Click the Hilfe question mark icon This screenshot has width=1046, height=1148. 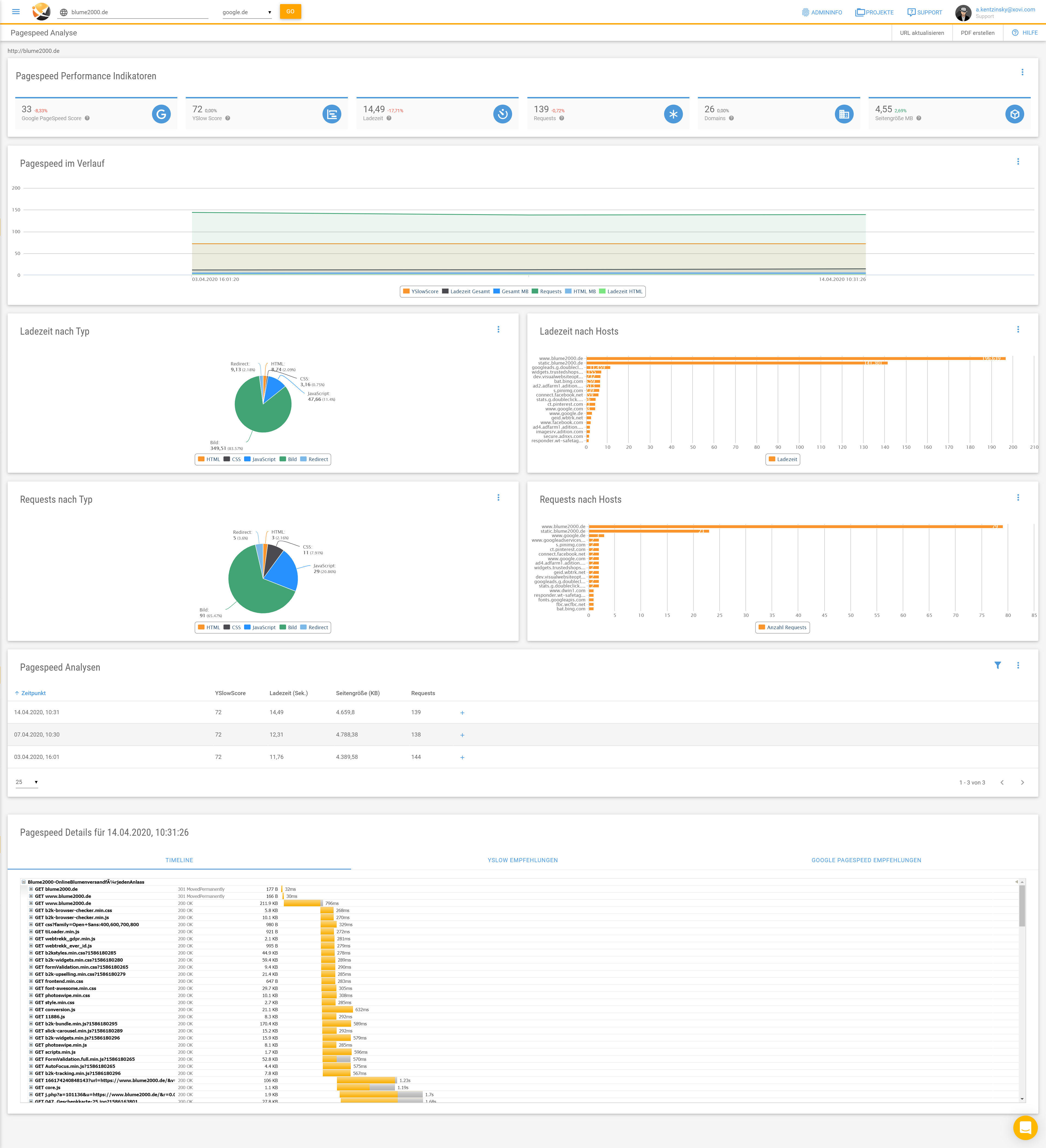coord(1015,32)
